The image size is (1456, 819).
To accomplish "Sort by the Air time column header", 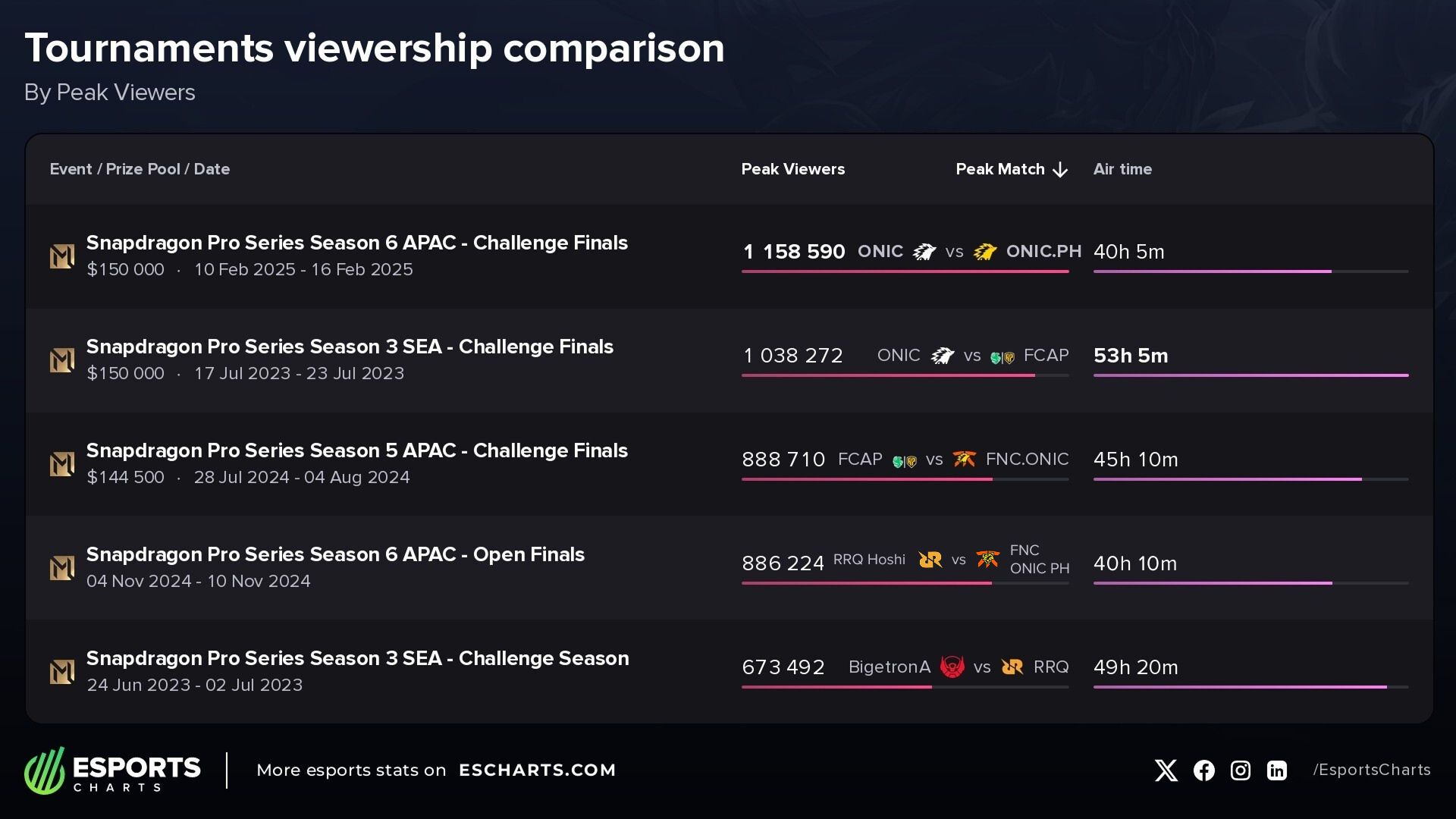I will [1122, 169].
